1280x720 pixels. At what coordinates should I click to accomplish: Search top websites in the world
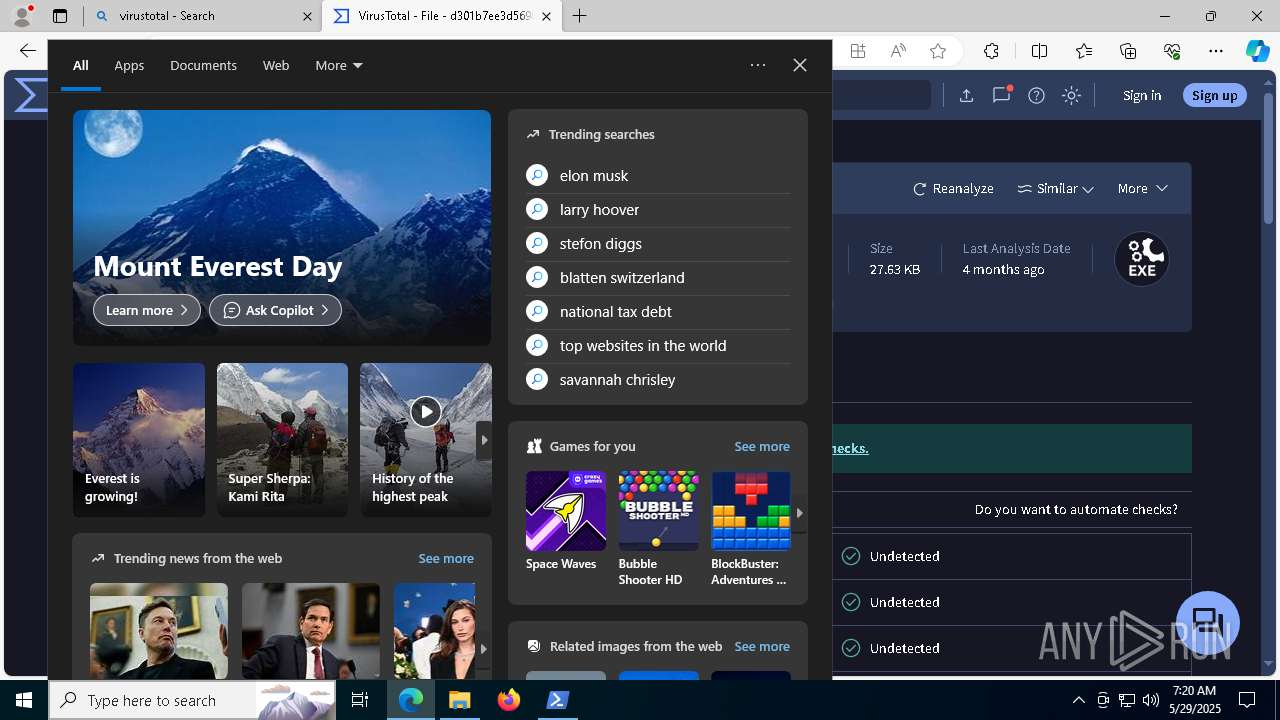tap(658, 345)
